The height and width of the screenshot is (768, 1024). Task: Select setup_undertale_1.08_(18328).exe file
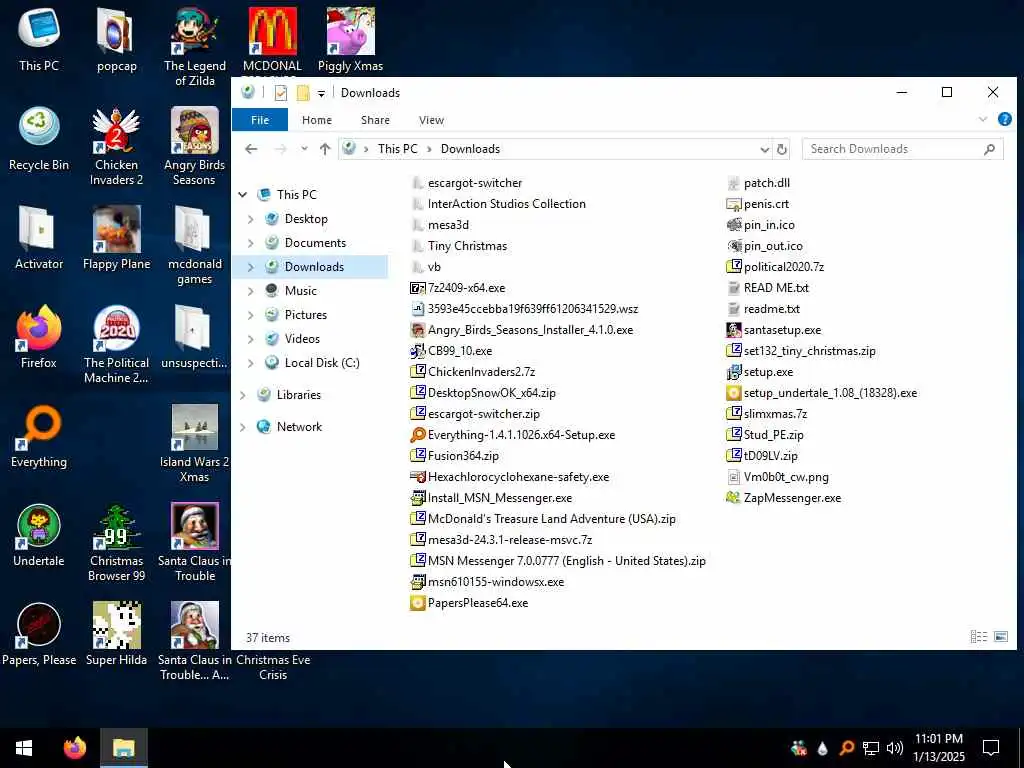822,393
